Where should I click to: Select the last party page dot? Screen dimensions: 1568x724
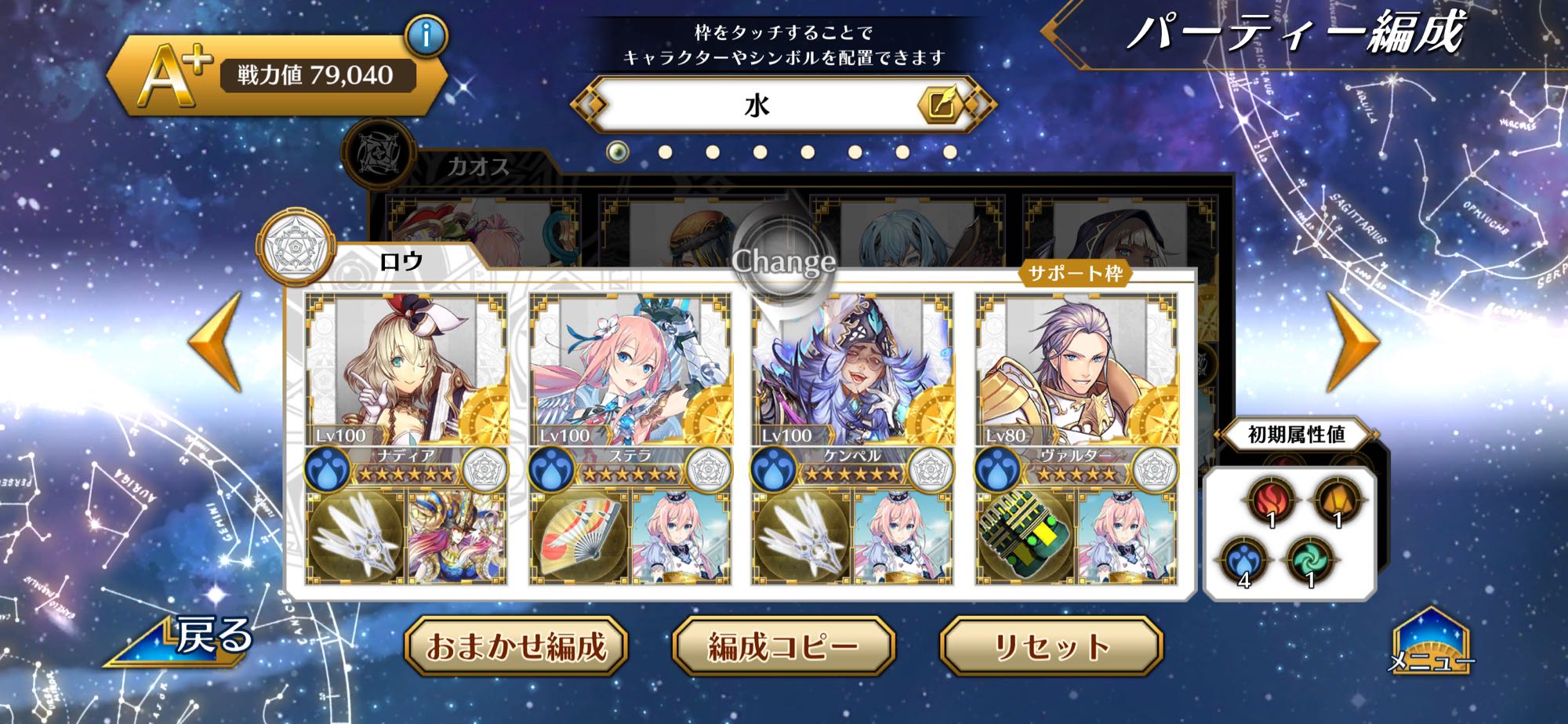click(x=950, y=152)
